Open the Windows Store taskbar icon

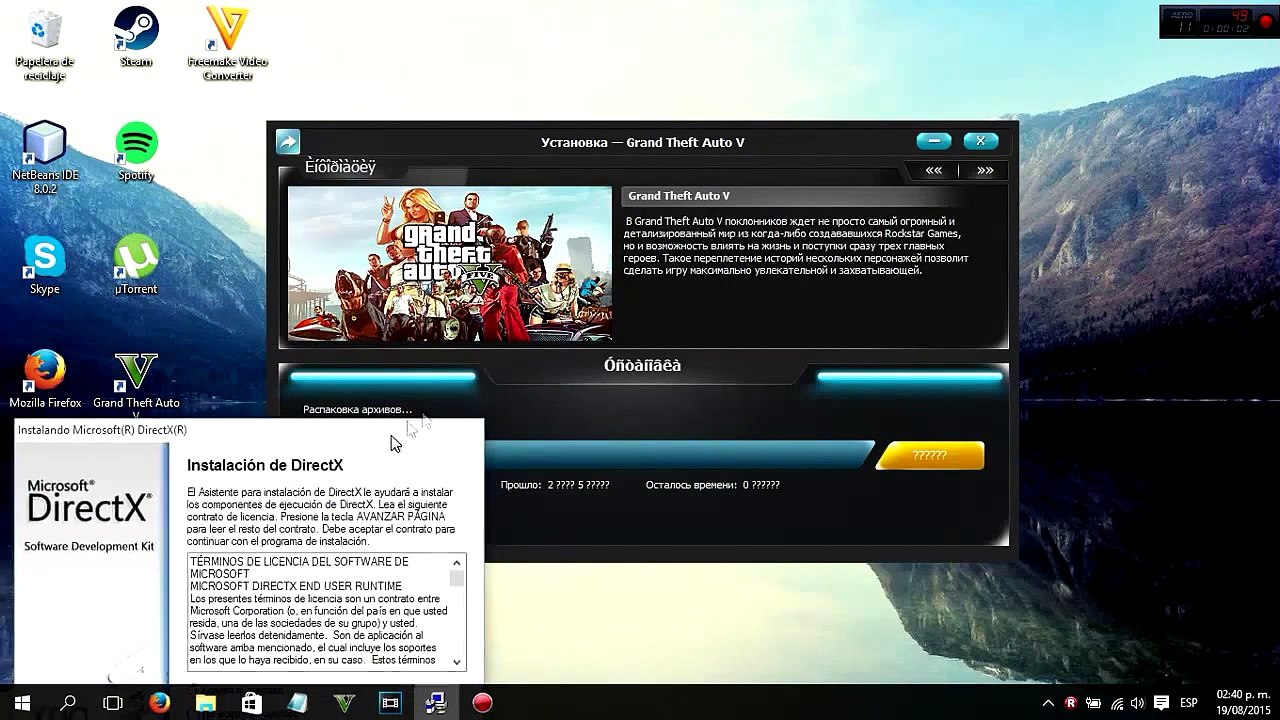[251, 703]
